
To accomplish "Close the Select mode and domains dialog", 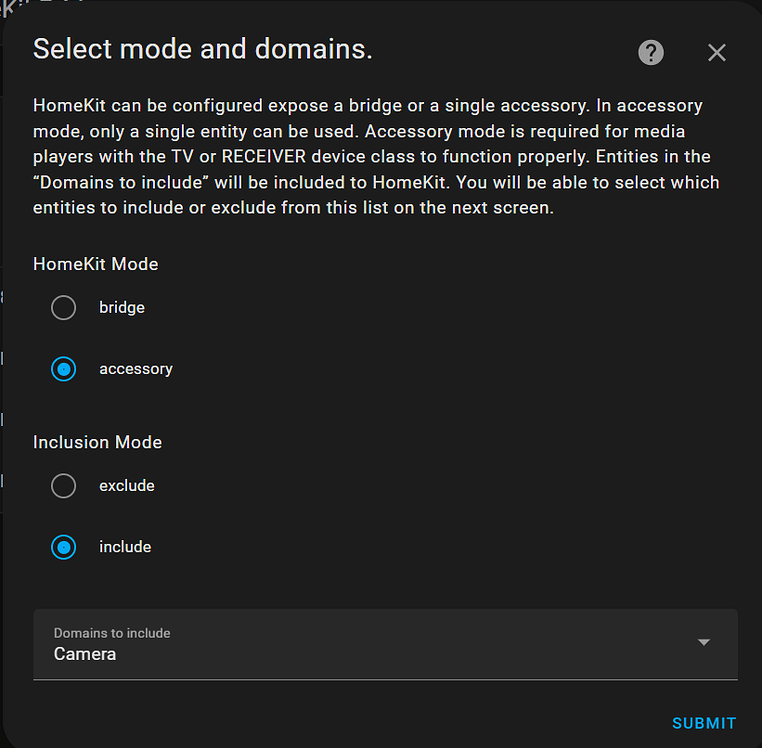I will point(717,53).
